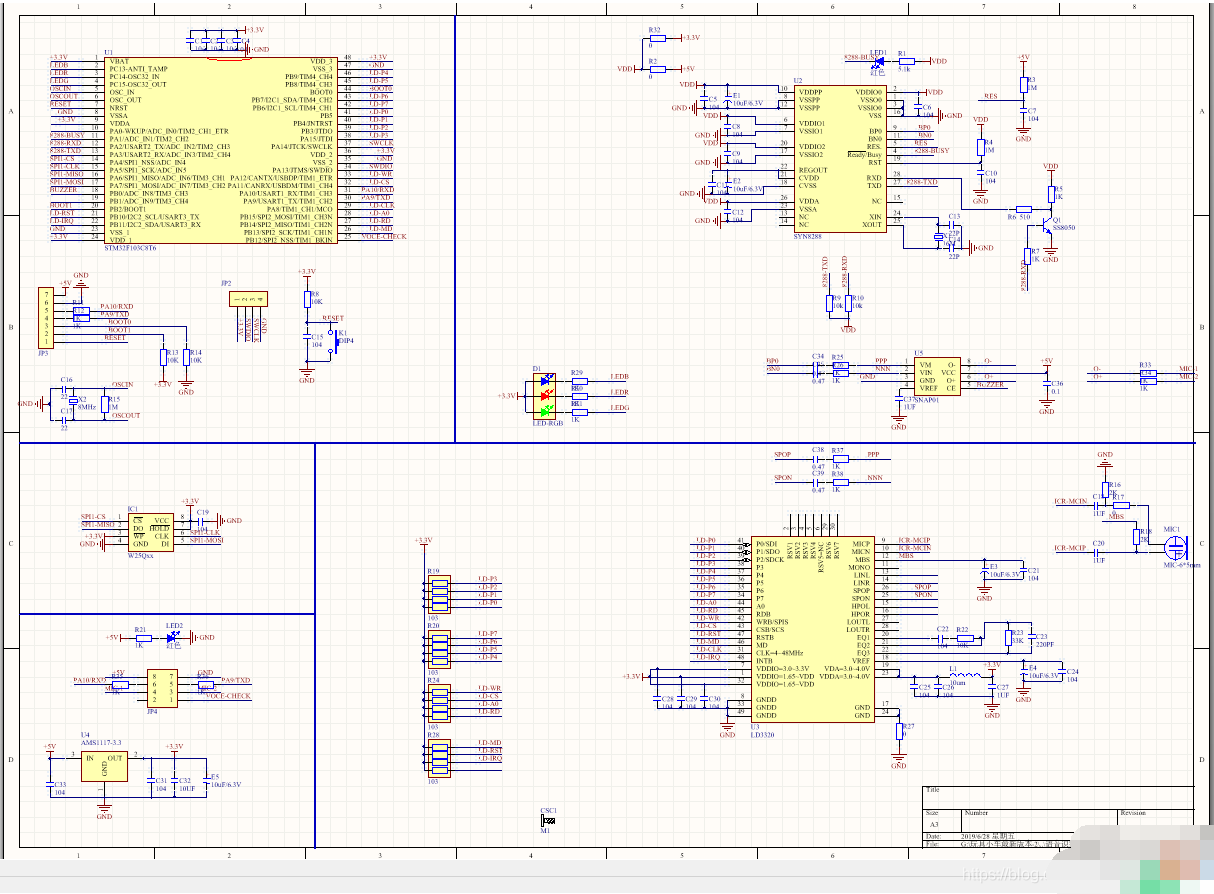Click capacitor C33 104 near the +5V input
1214x894 pixels.
point(50,786)
